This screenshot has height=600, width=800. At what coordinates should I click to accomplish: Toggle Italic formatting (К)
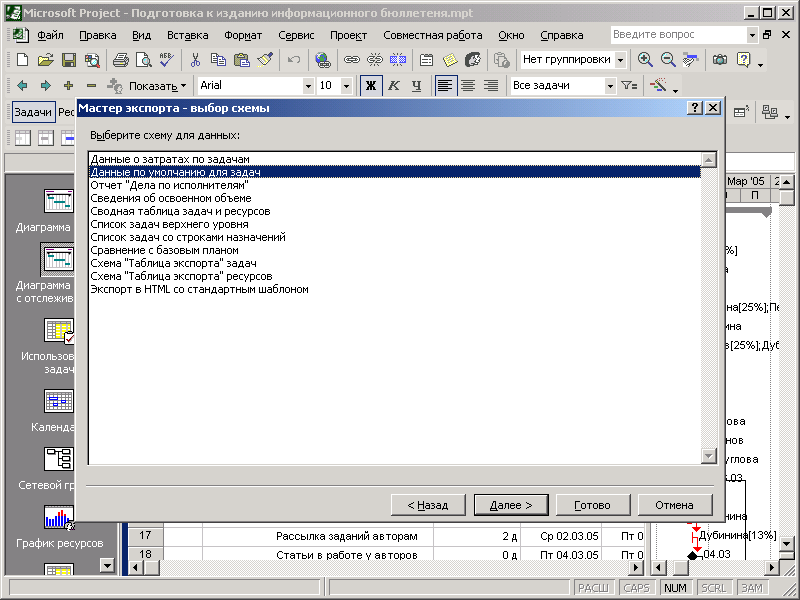[x=393, y=86]
